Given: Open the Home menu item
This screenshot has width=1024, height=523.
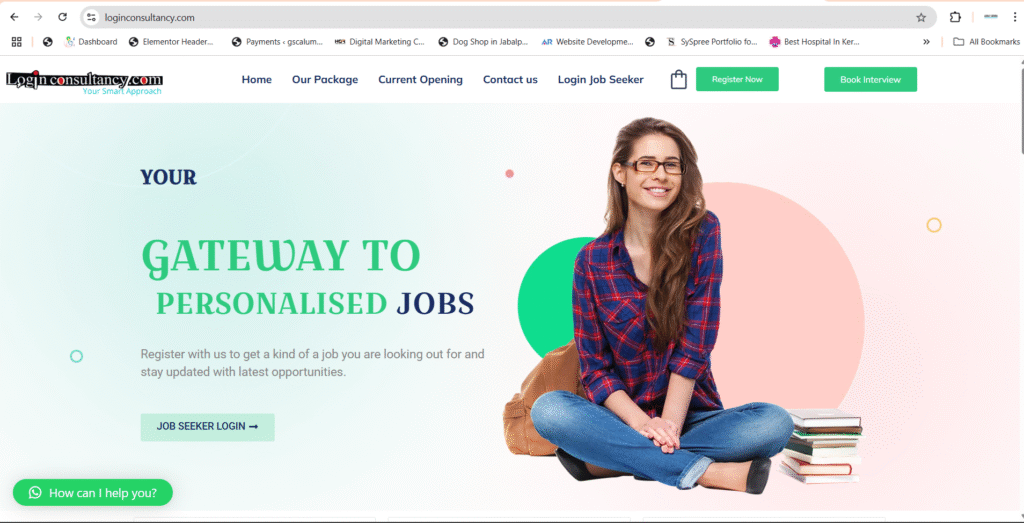Looking at the screenshot, I should 257,80.
